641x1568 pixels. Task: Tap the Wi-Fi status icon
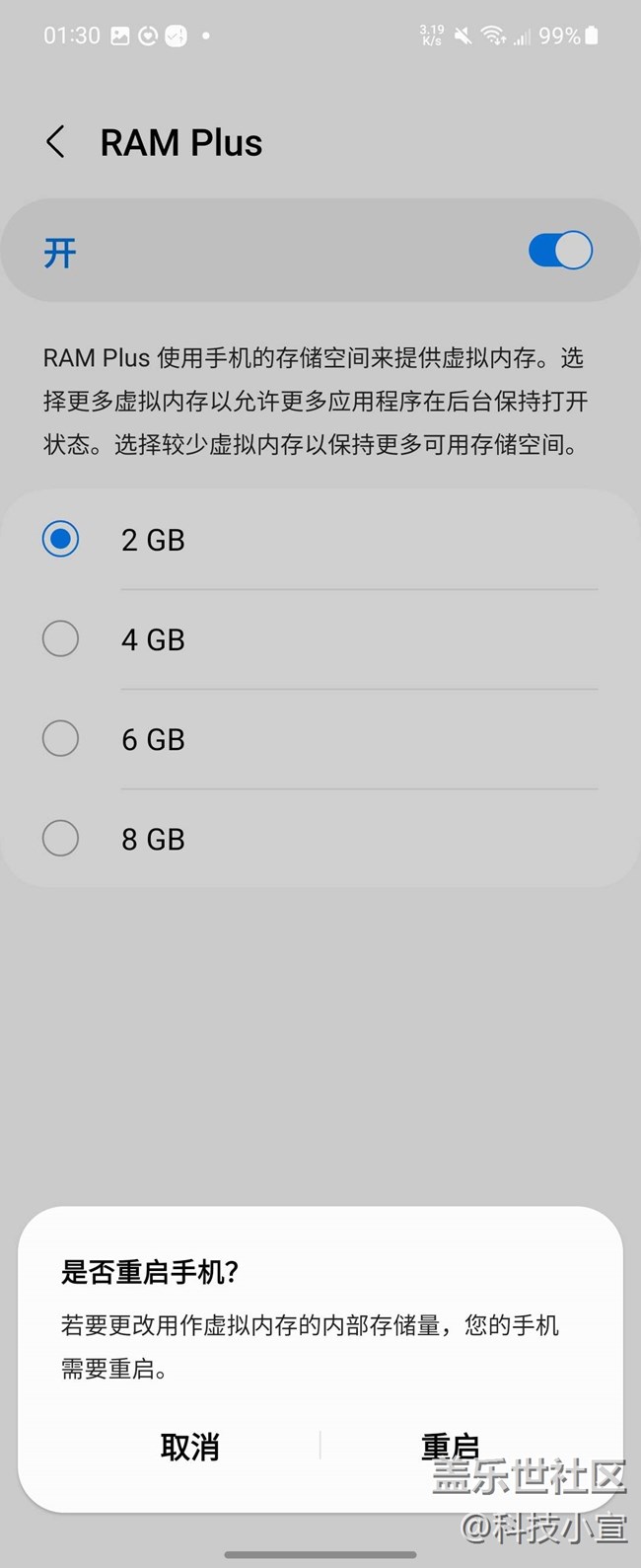click(493, 37)
